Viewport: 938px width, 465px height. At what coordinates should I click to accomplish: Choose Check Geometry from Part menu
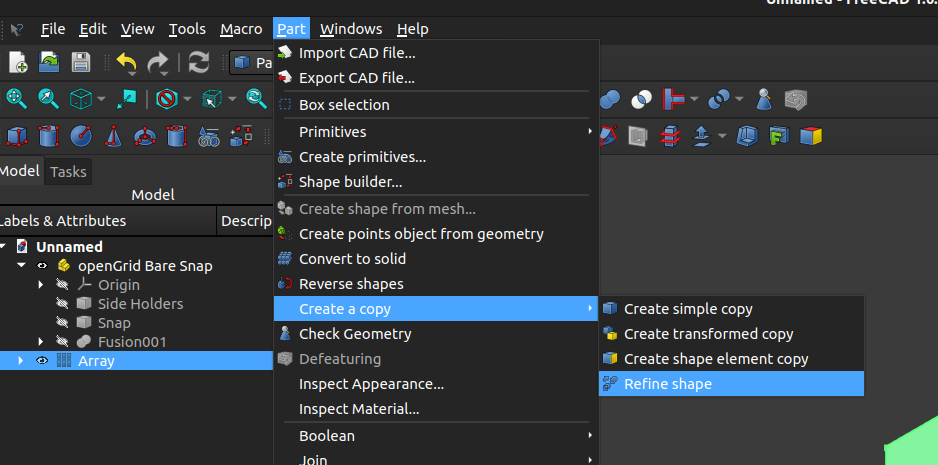pyautogui.click(x=355, y=334)
